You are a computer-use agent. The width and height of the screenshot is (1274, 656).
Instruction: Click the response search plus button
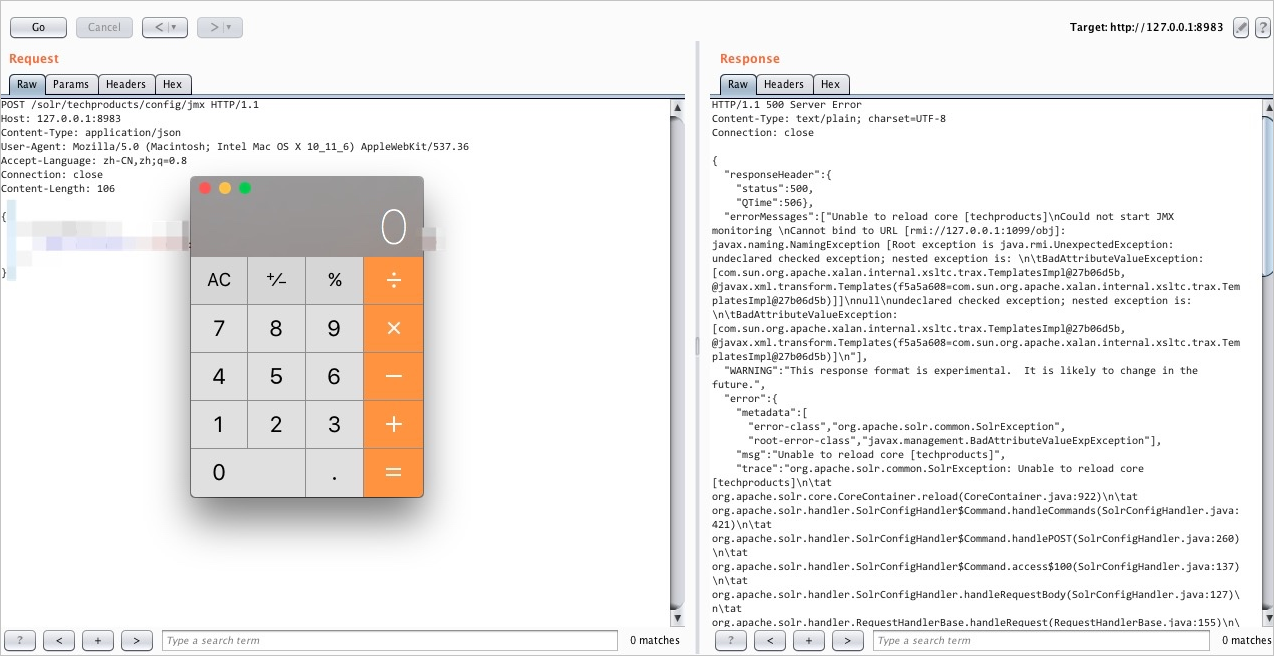808,641
